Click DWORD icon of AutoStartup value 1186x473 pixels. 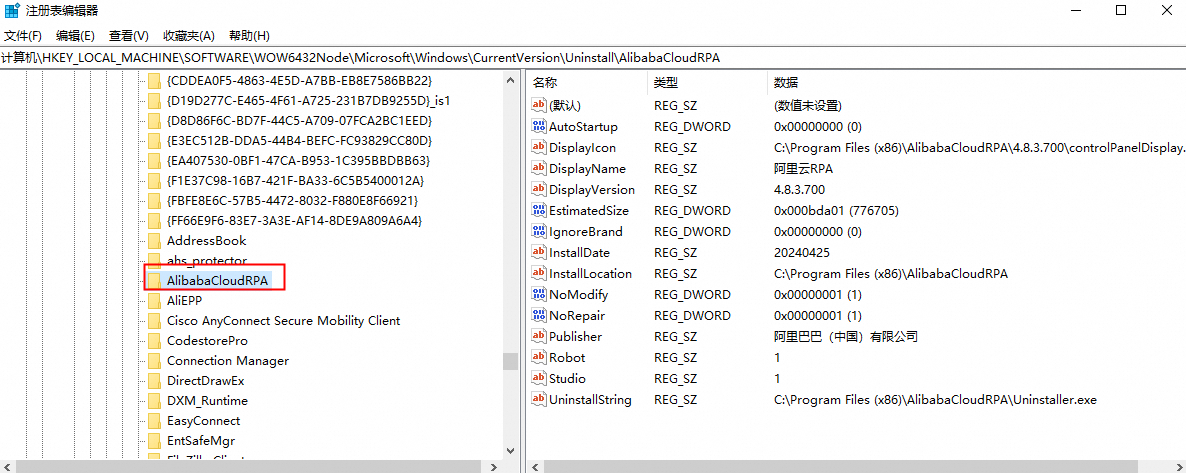coord(539,126)
